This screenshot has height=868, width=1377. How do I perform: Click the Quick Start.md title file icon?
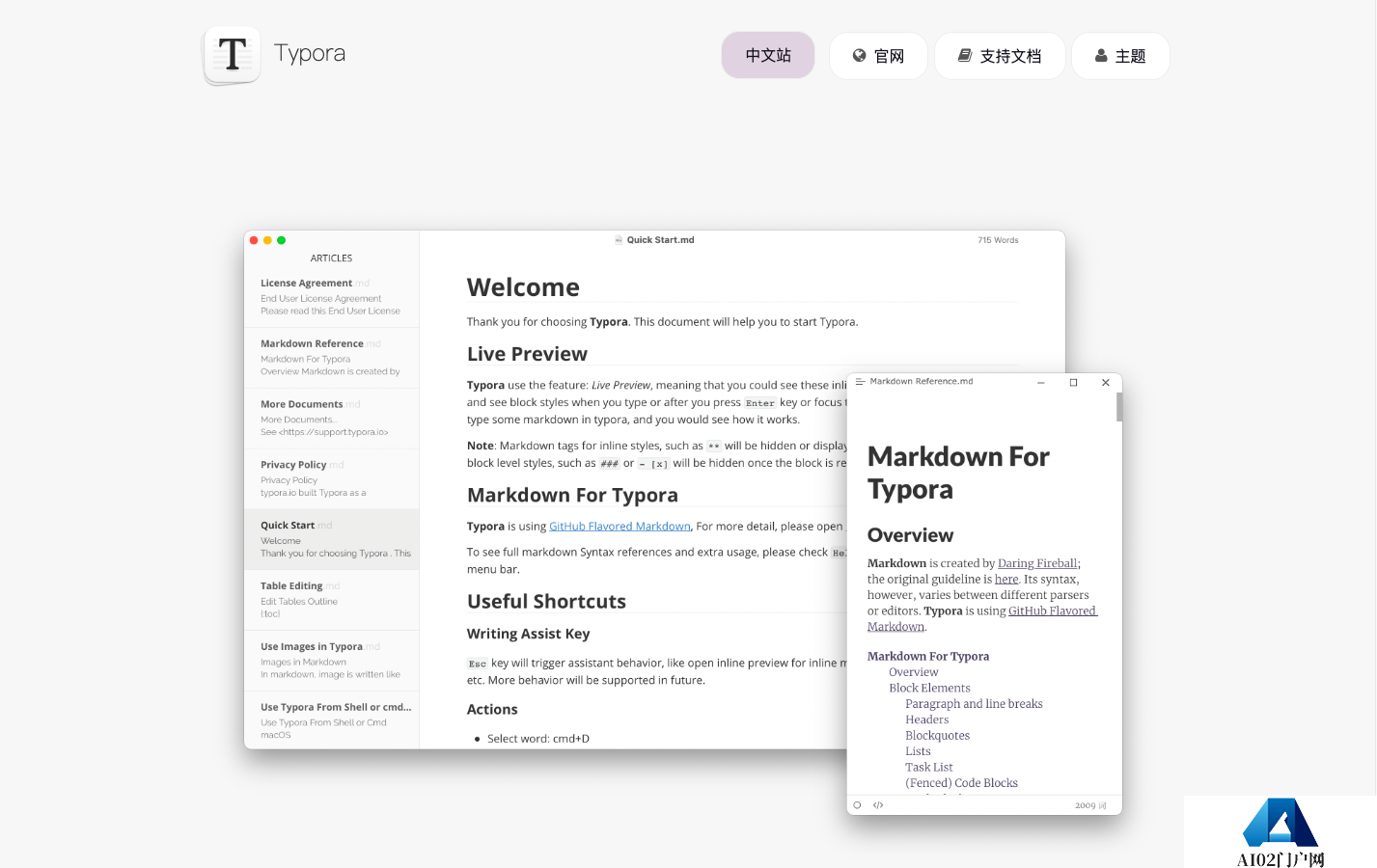619,240
